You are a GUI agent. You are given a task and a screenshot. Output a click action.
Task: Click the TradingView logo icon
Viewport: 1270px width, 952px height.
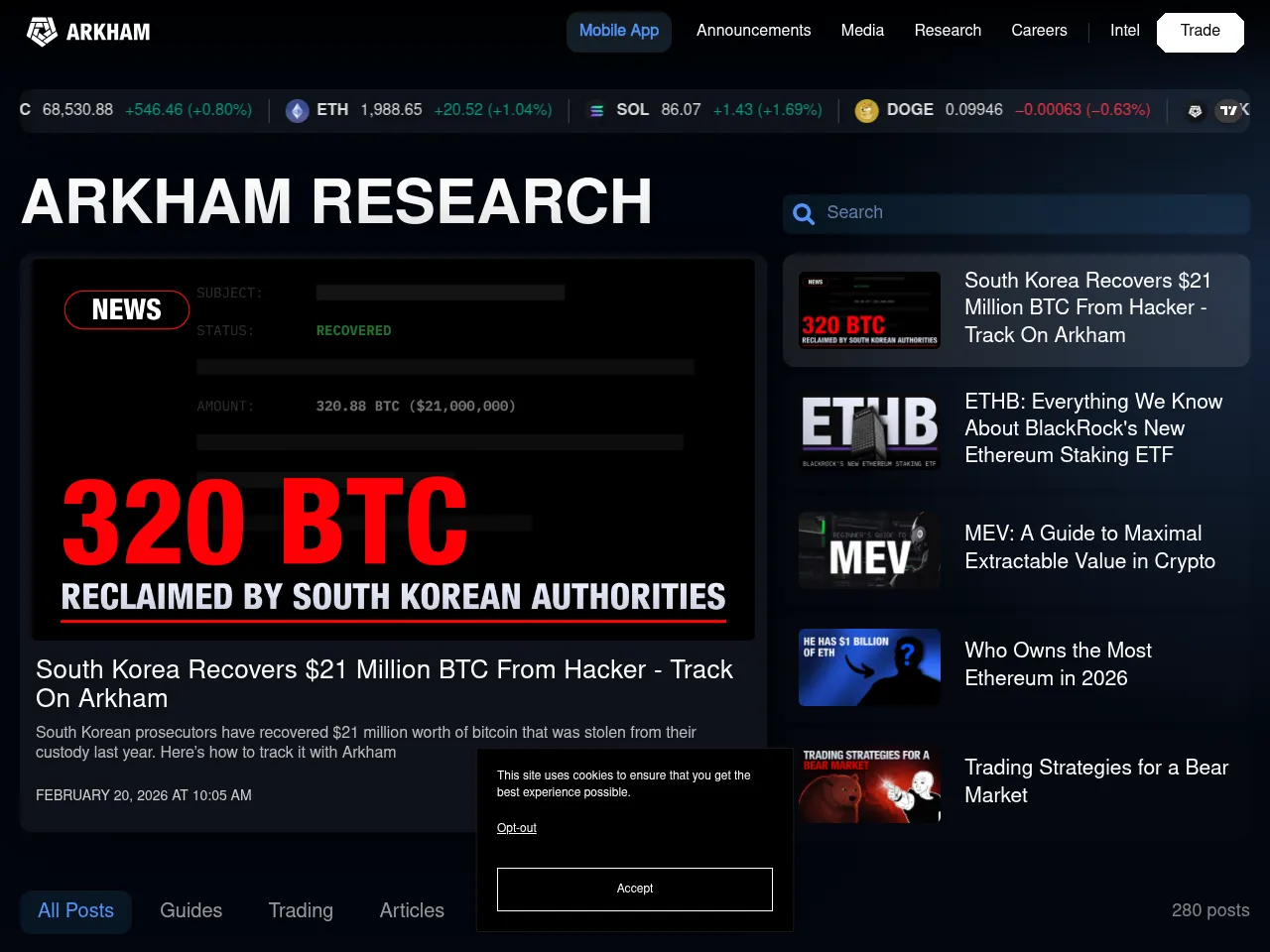tap(1231, 111)
